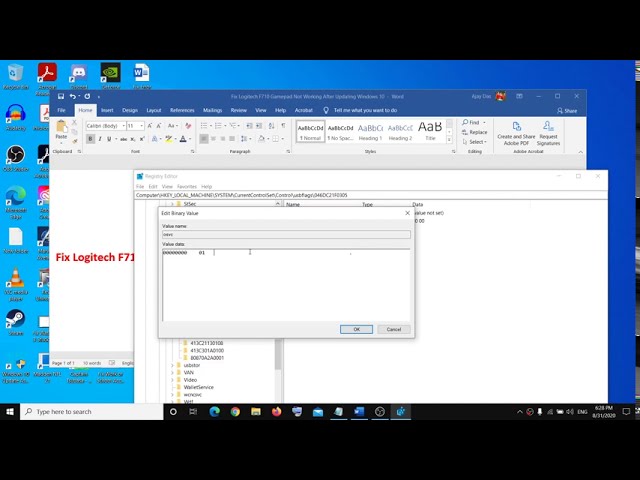This screenshot has height=480, width=640.
Task: Click the Sort icon in Word's Paragraph group
Action: (x=271, y=126)
